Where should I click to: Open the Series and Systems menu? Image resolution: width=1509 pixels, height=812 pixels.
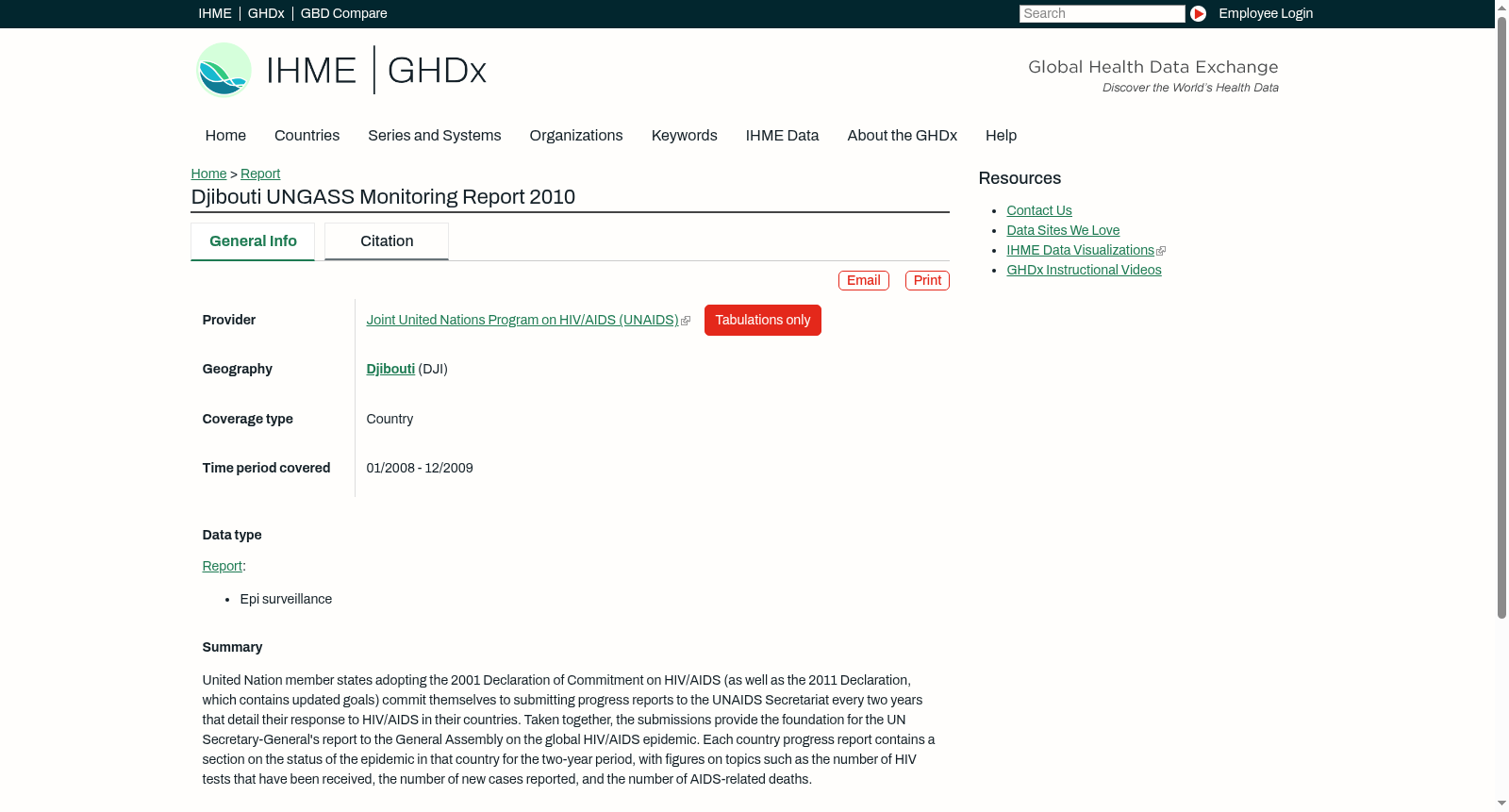click(x=434, y=135)
